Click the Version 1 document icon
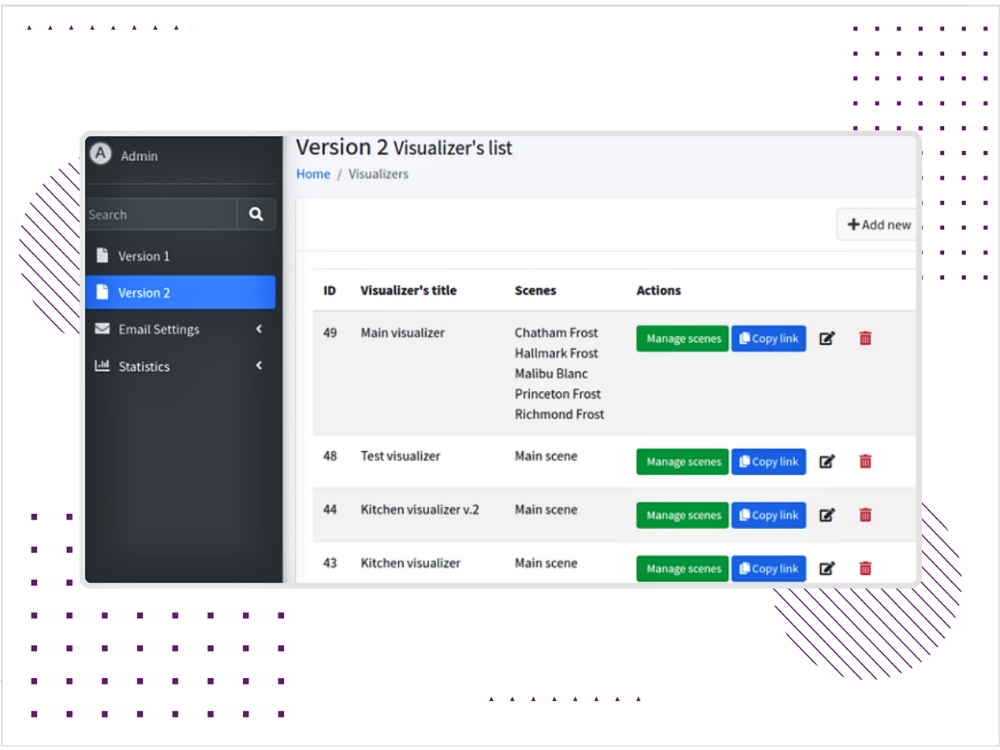 [102, 256]
